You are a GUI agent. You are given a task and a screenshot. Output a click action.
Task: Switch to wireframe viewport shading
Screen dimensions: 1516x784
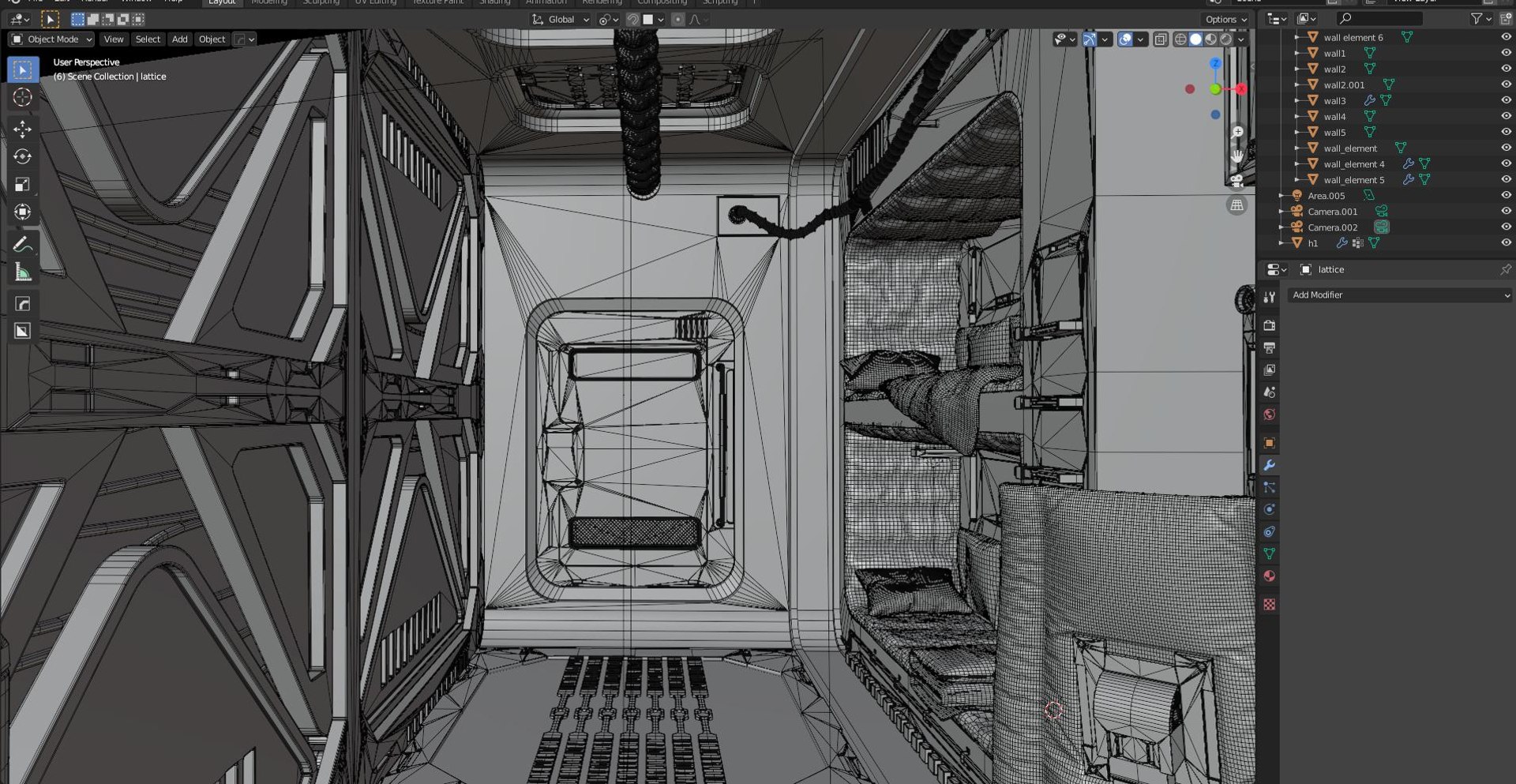point(1180,39)
